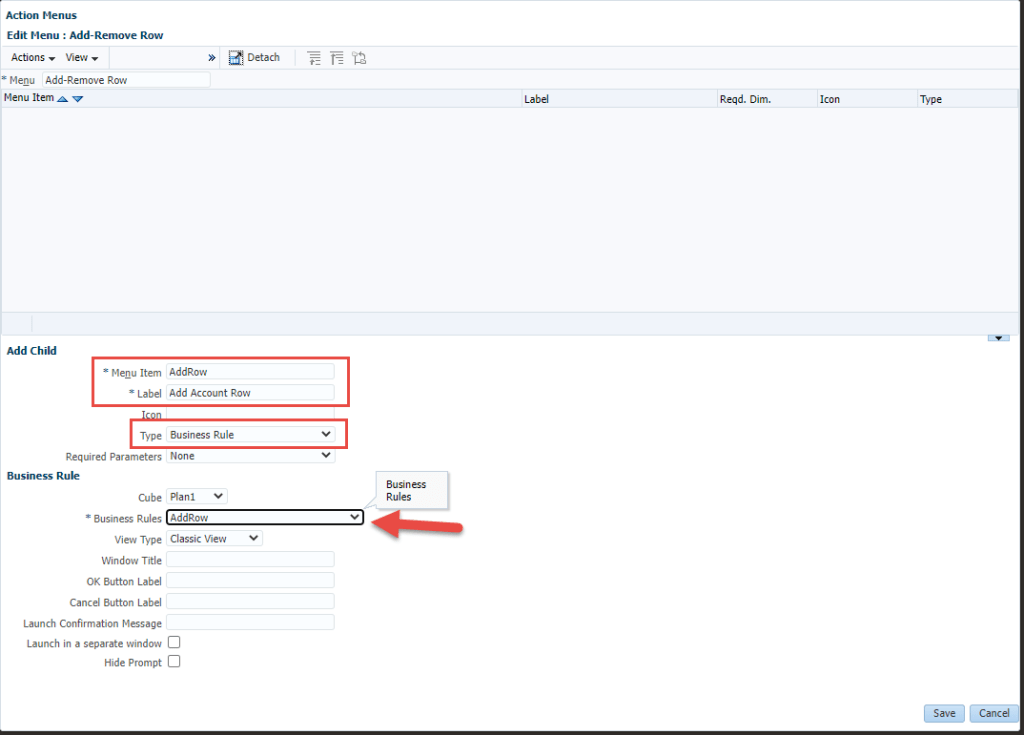Expand the Required Parameters dropdown
Viewport: 1024px width, 735px height.
[250, 456]
